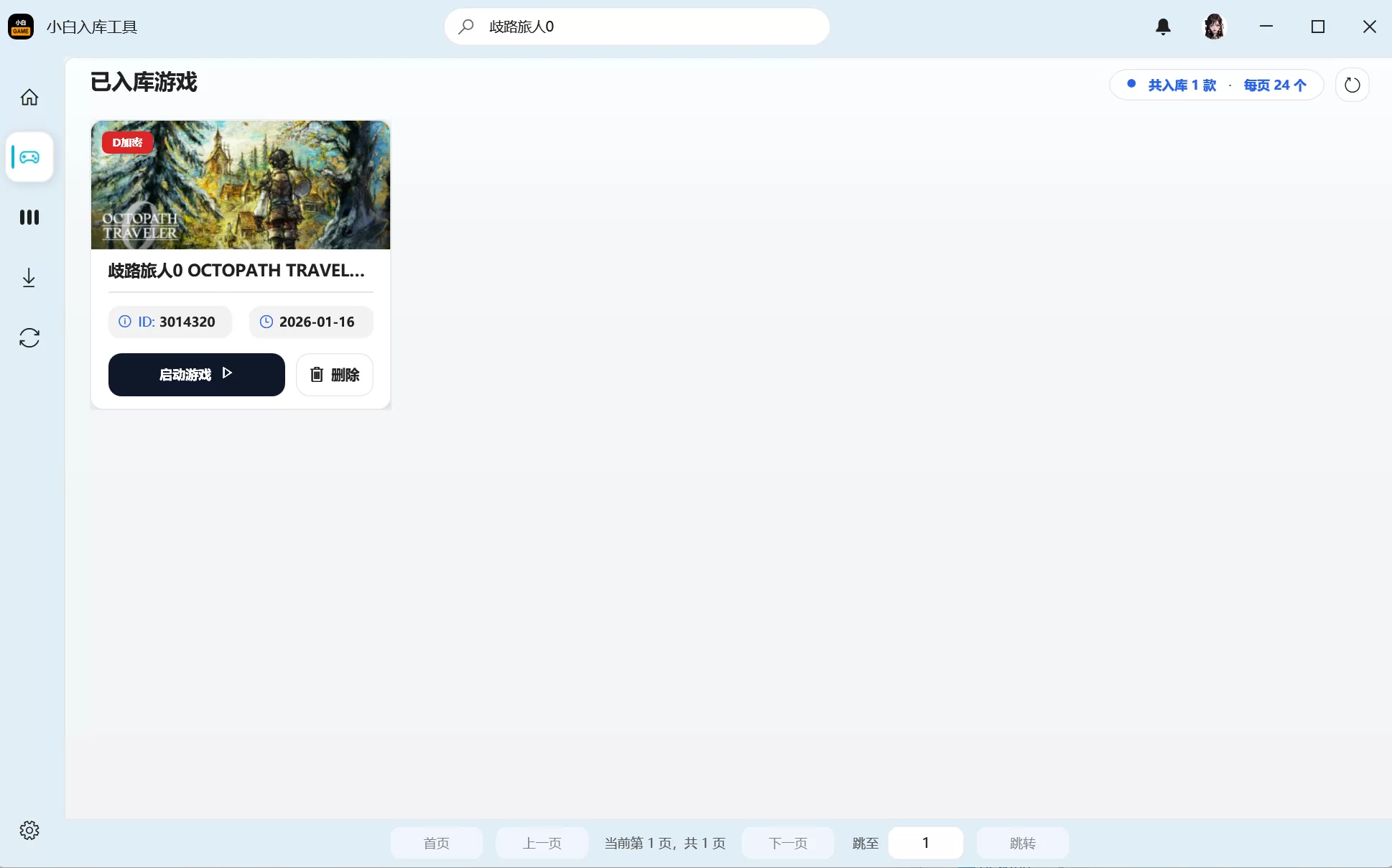The image size is (1392, 868).
Task: Click the sync arrows sidebar icon
Action: pyautogui.click(x=29, y=338)
